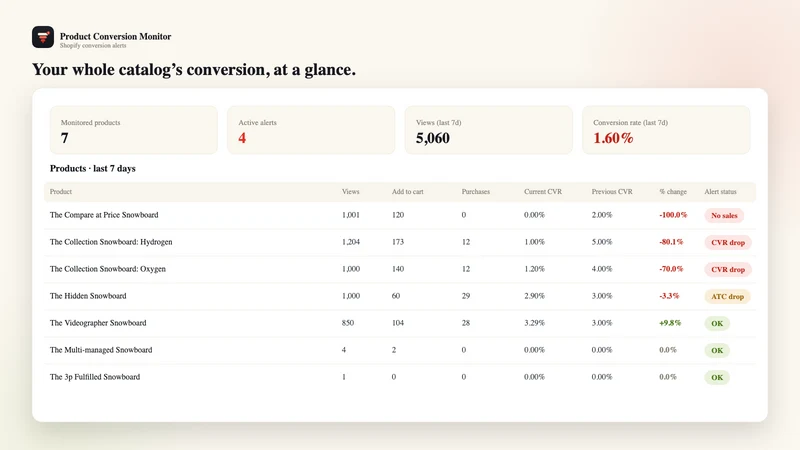
Task: Click the % change column header
Action: tap(673, 192)
